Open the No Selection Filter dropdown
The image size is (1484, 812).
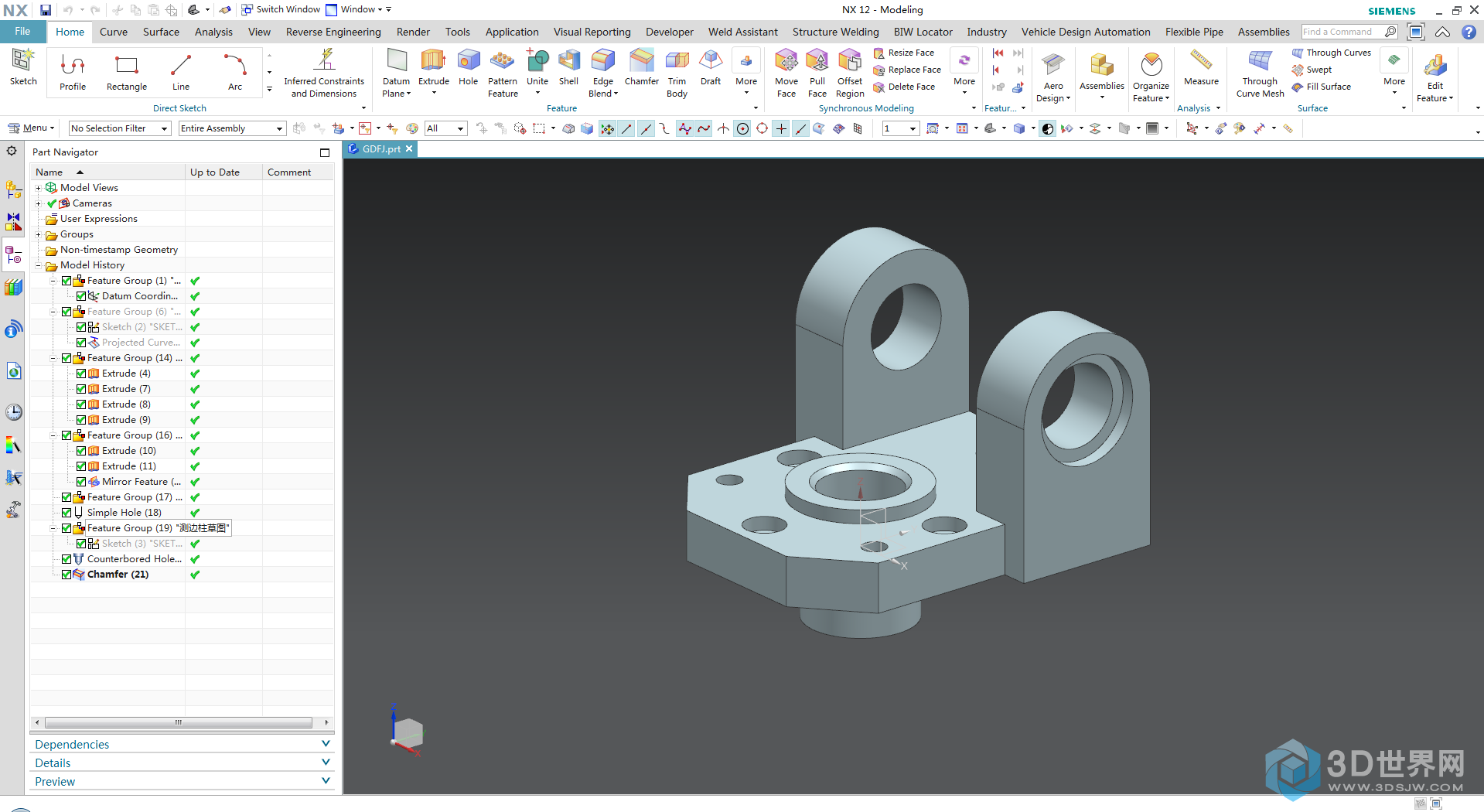coord(120,128)
